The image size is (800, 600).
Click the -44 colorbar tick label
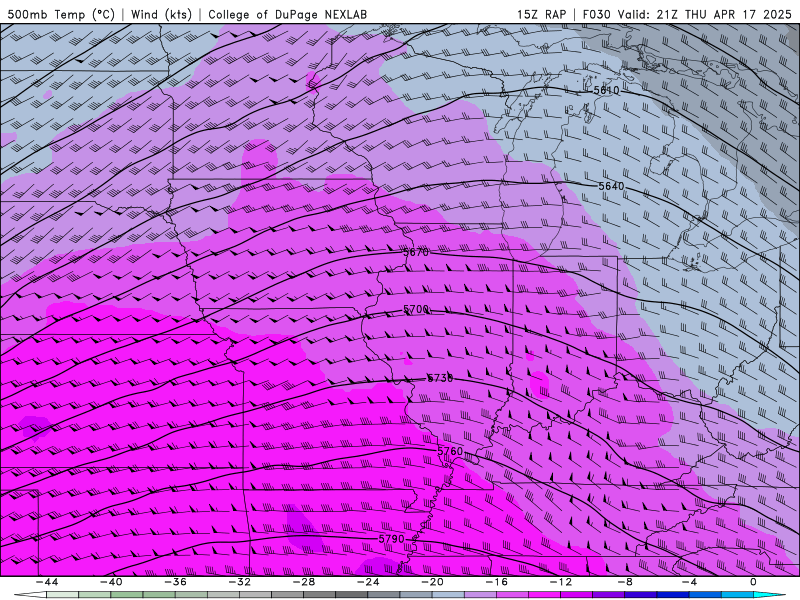coord(47,582)
